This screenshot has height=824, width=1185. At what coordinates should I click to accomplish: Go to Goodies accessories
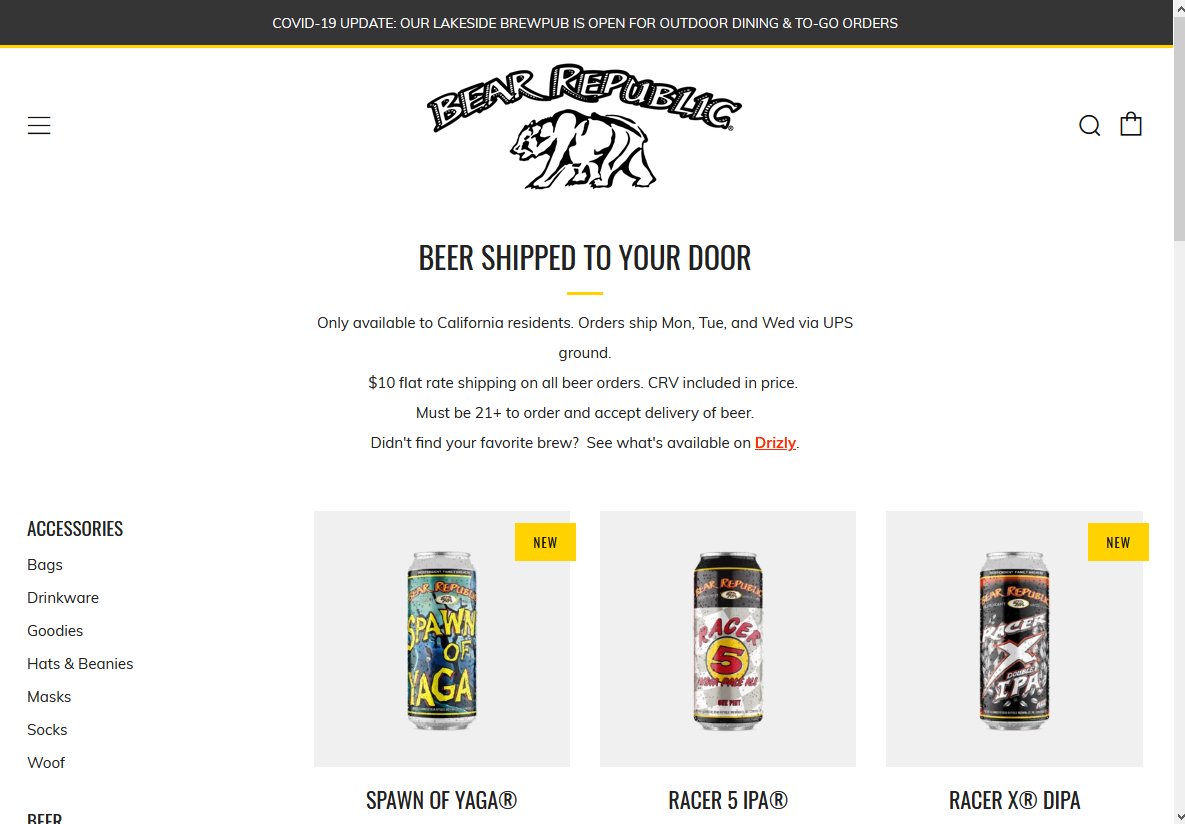coord(55,630)
